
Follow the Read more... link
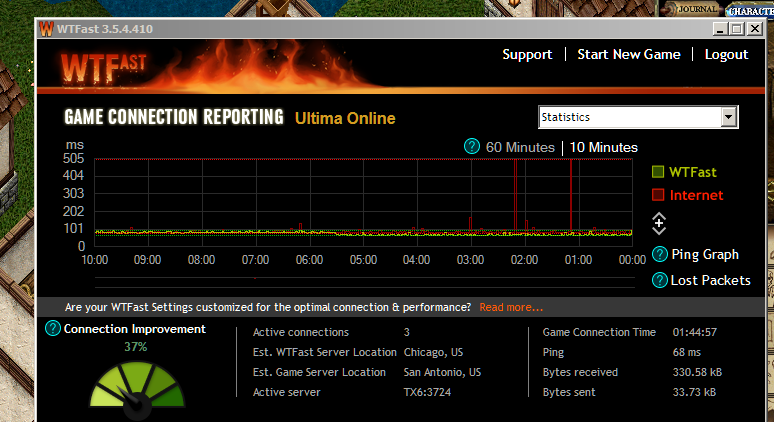pyautogui.click(x=511, y=307)
